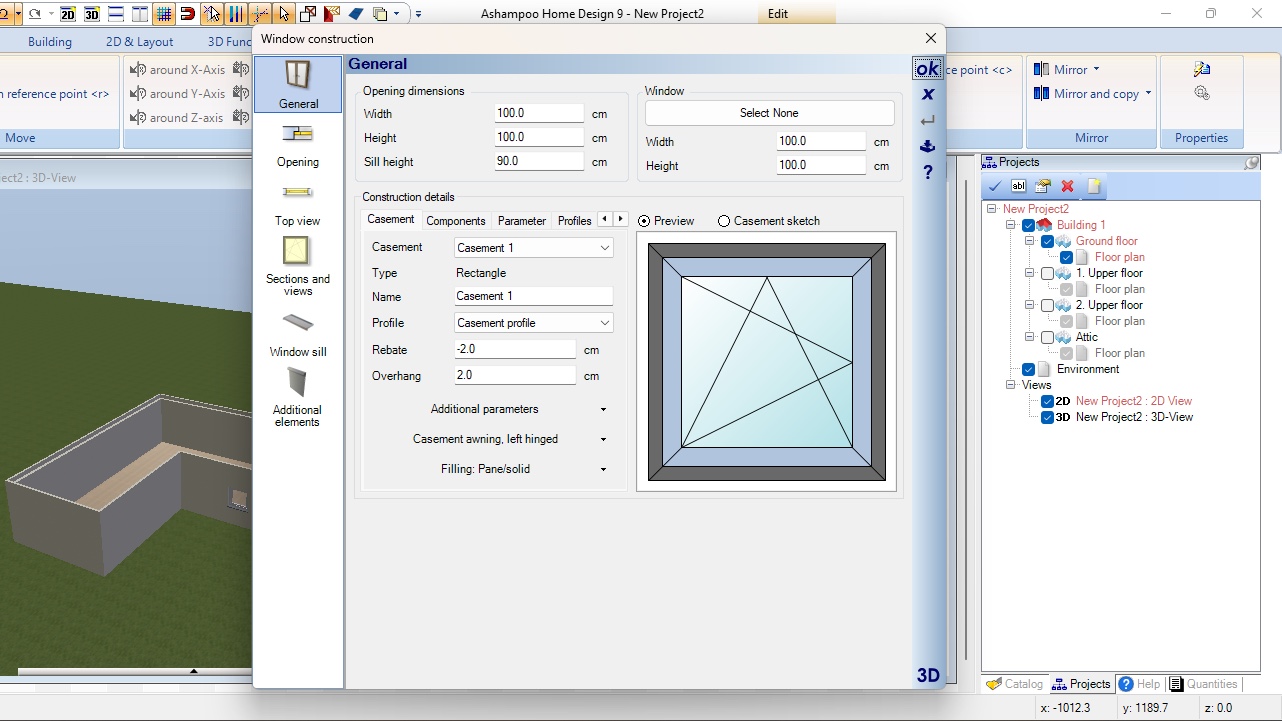Enable the 1. Upper floor checkbox
This screenshot has width=1282, height=721.
pyautogui.click(x=1047, y=273)
